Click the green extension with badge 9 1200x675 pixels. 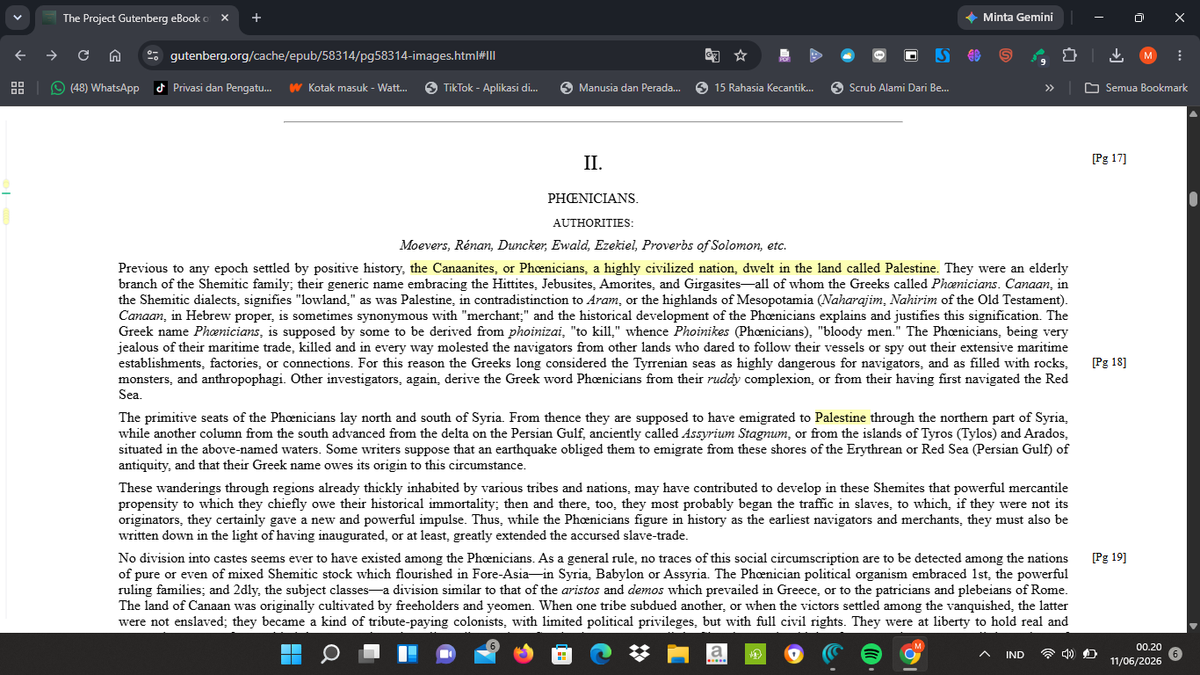coord(1039,56)
